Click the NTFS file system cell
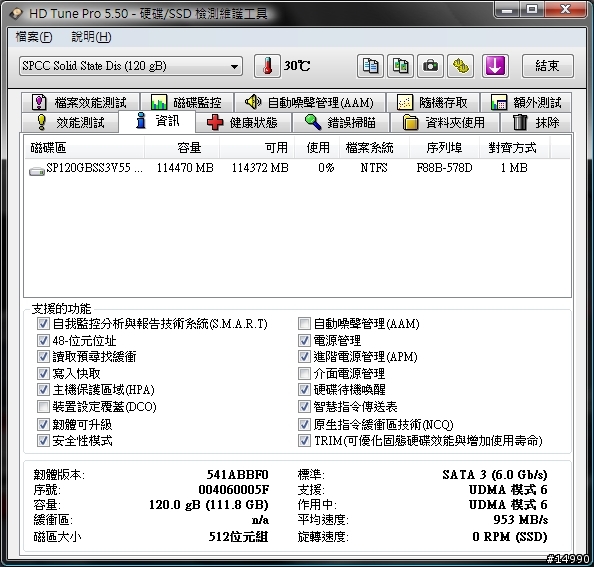Screen dimensions: 594x567 (374, 168)
